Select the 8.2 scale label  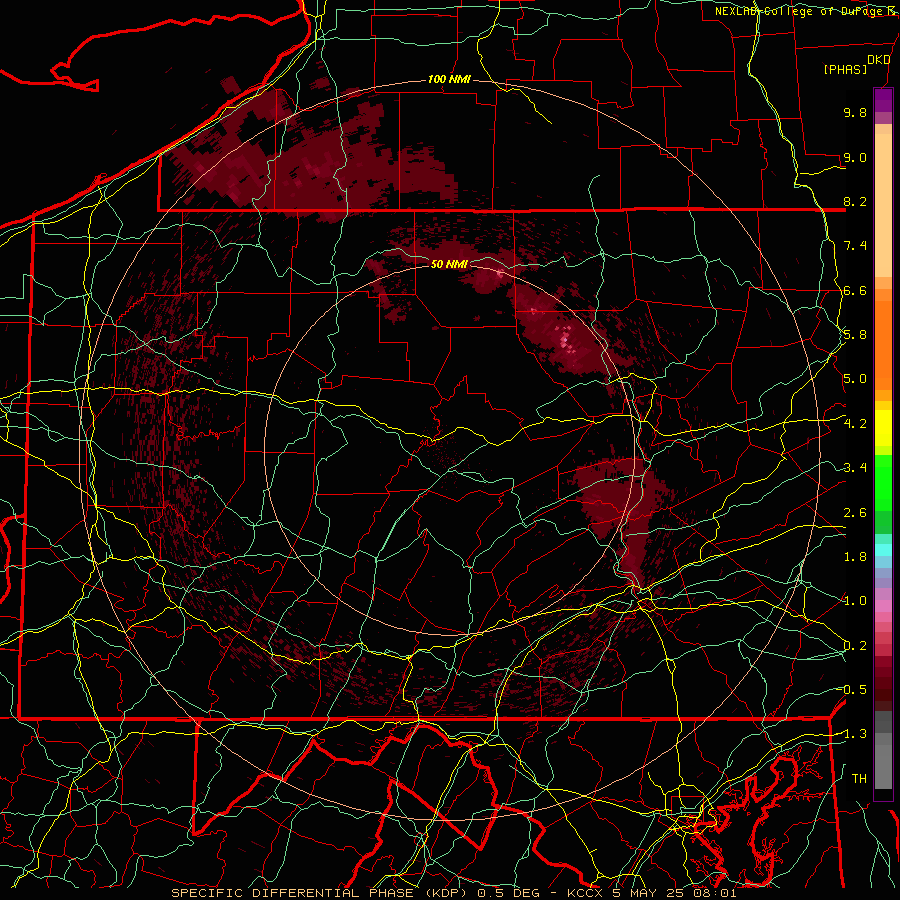855,201
